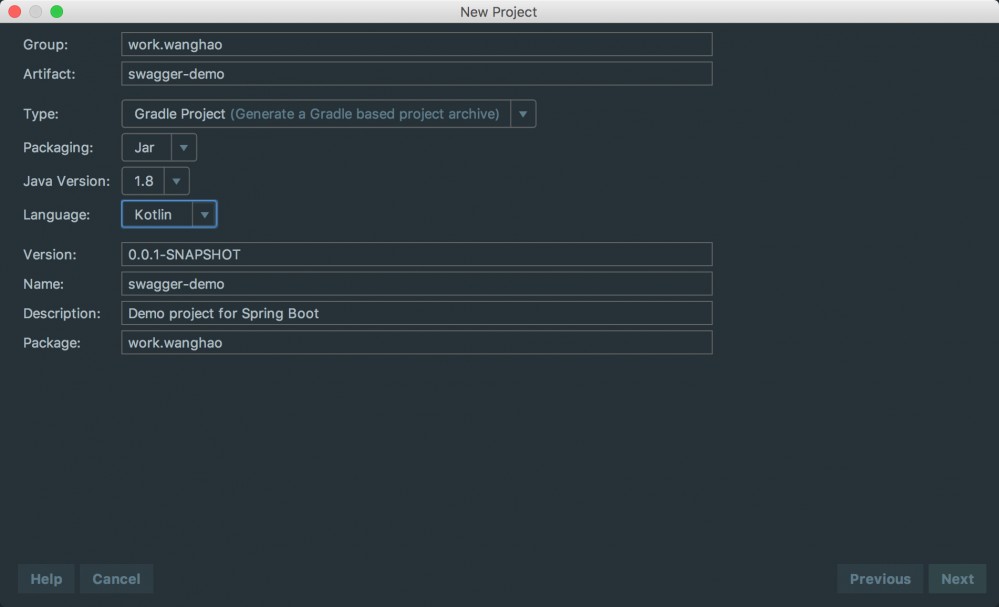Screen dimensions: 999x607
Task: Click the Next button
Action: pos(956,578)
